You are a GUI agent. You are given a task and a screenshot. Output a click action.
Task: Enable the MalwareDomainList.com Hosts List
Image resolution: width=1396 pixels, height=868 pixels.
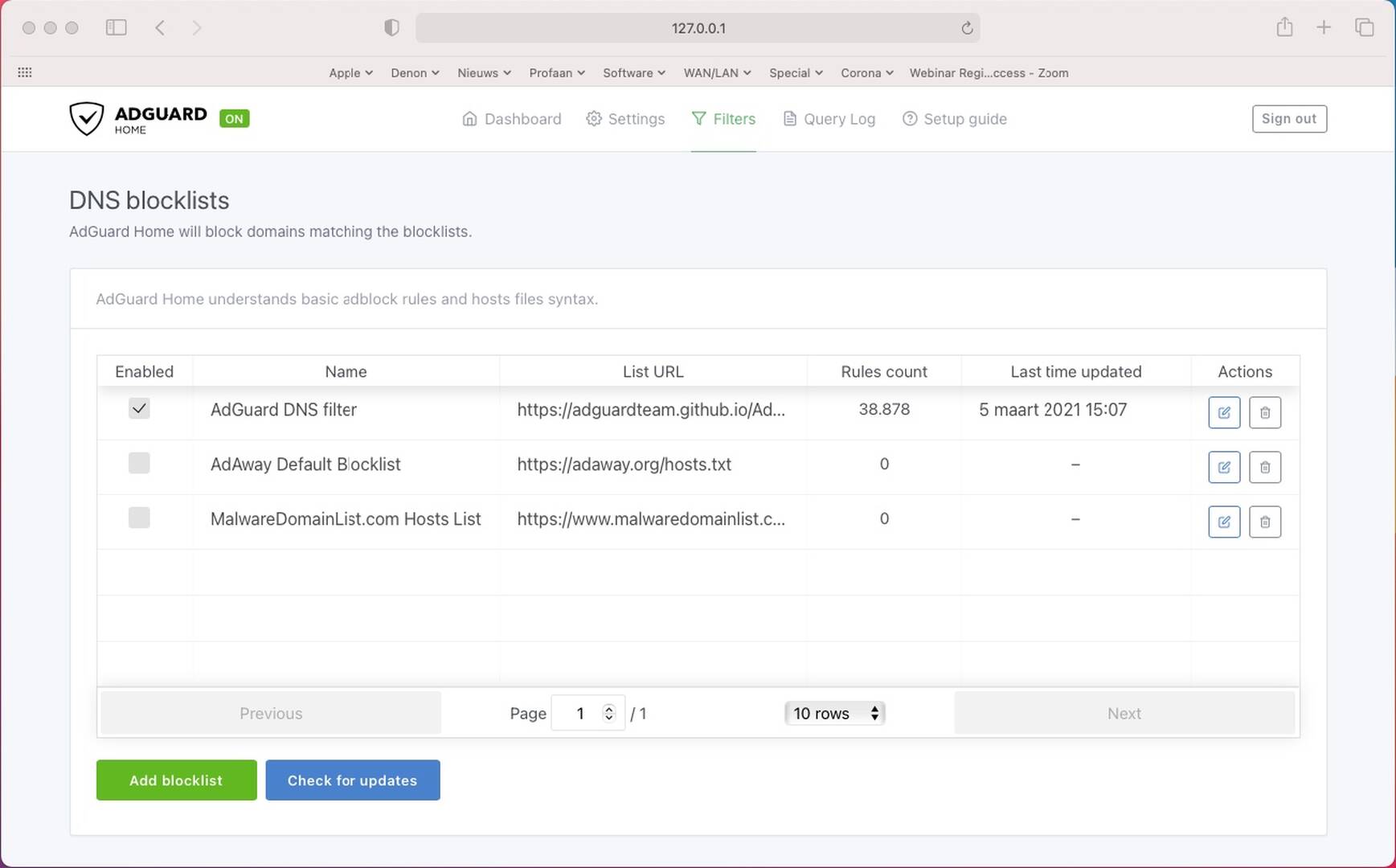click(139, 518)
